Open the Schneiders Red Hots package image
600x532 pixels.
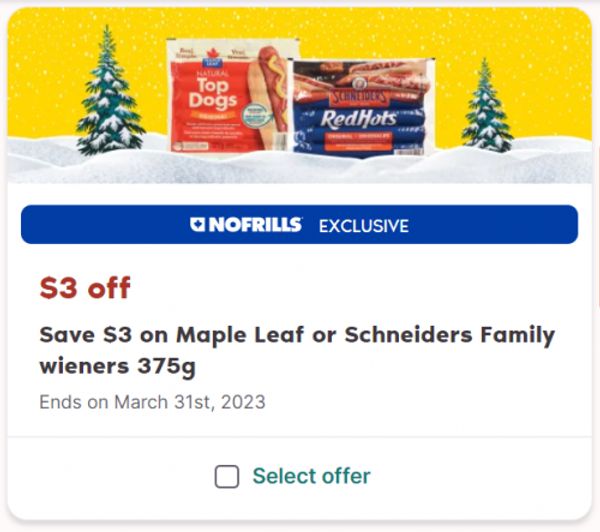point(364,107)
